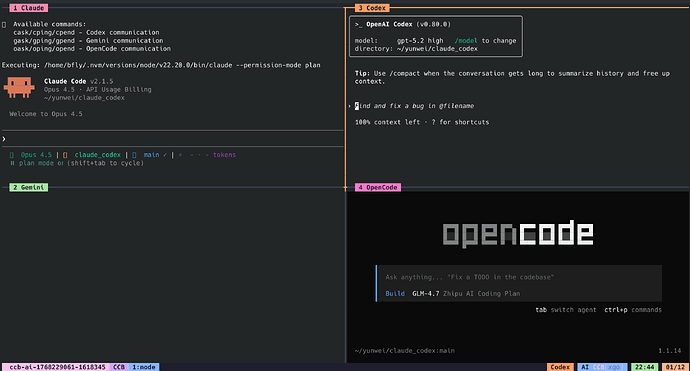Click orange 'Codex' segment in status bar

560,367
